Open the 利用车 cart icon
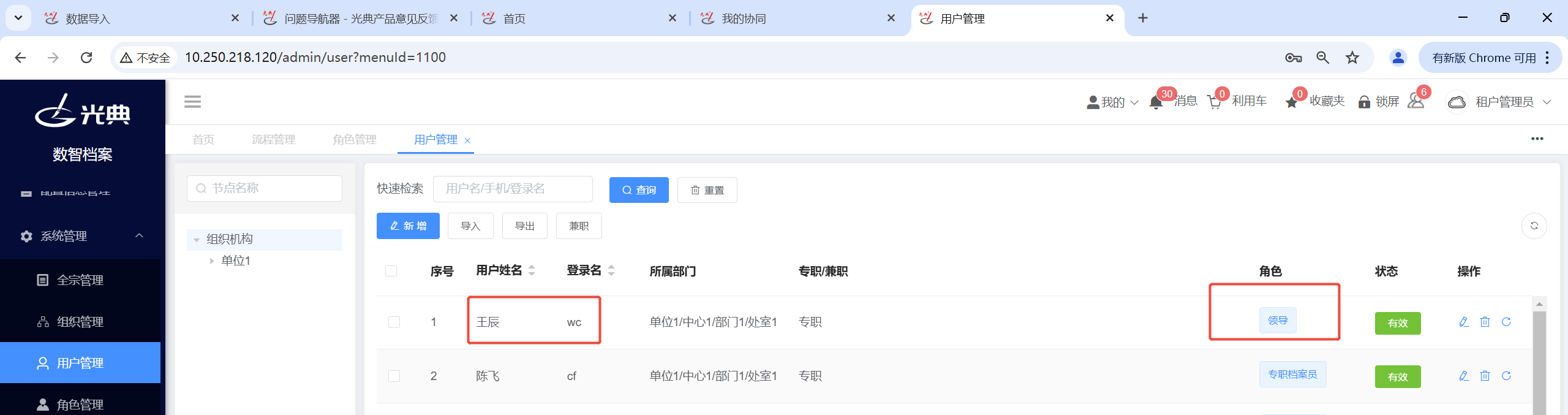The width and height of the screenshot is (1568, 415). 1214,102
